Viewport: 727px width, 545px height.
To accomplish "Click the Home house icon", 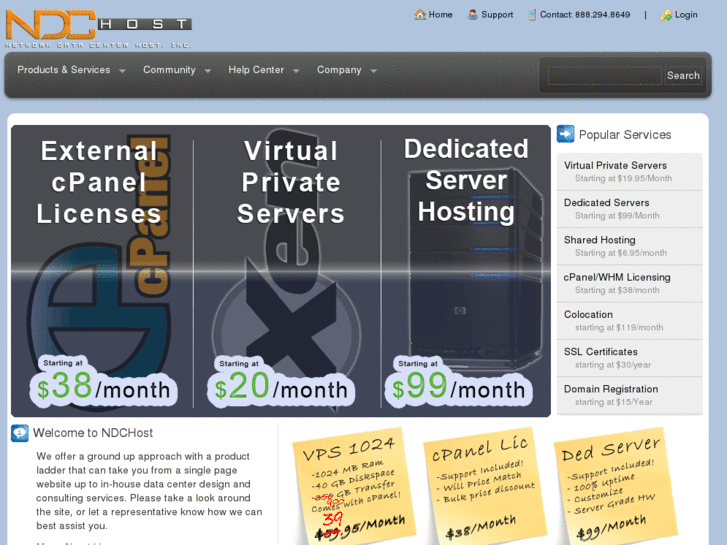I will 420,14.
